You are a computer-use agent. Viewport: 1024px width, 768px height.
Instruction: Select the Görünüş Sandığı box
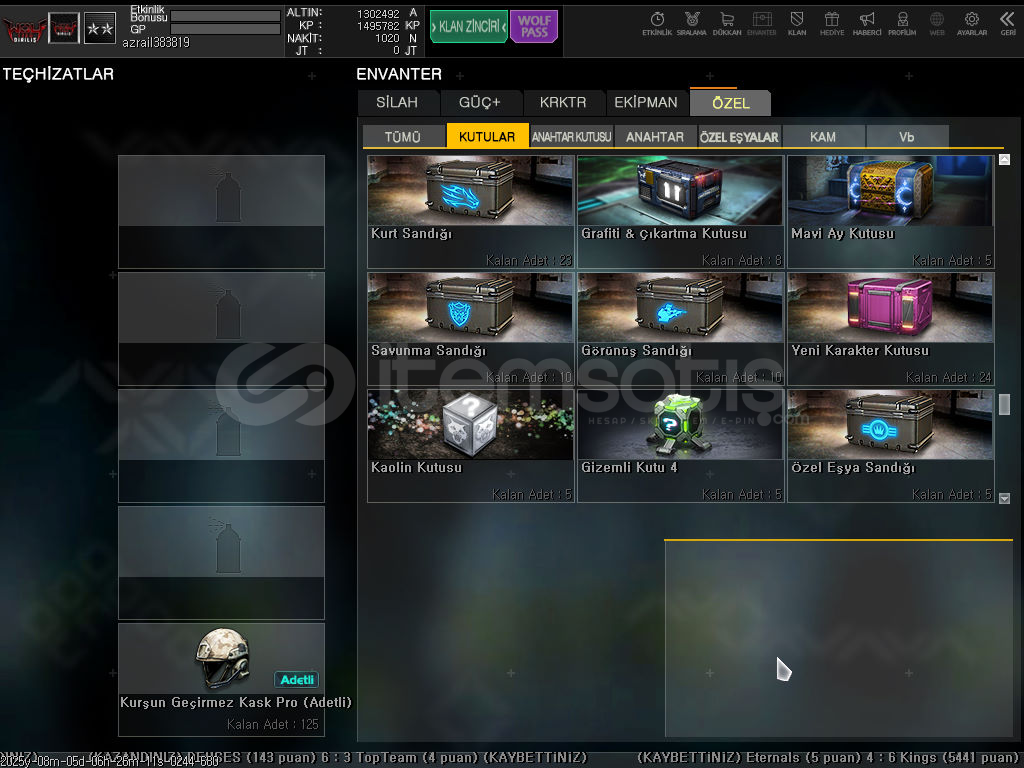coord(680,328)
